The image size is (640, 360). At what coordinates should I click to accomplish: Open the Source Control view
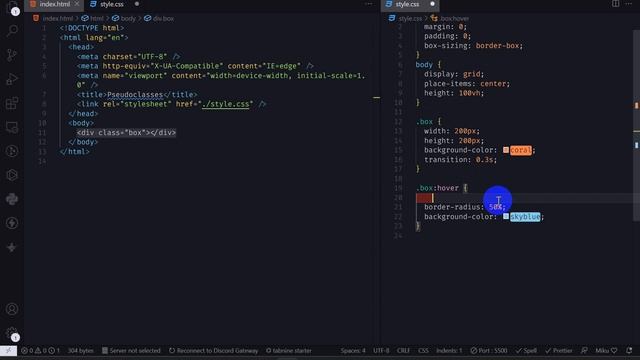[12, 54]
